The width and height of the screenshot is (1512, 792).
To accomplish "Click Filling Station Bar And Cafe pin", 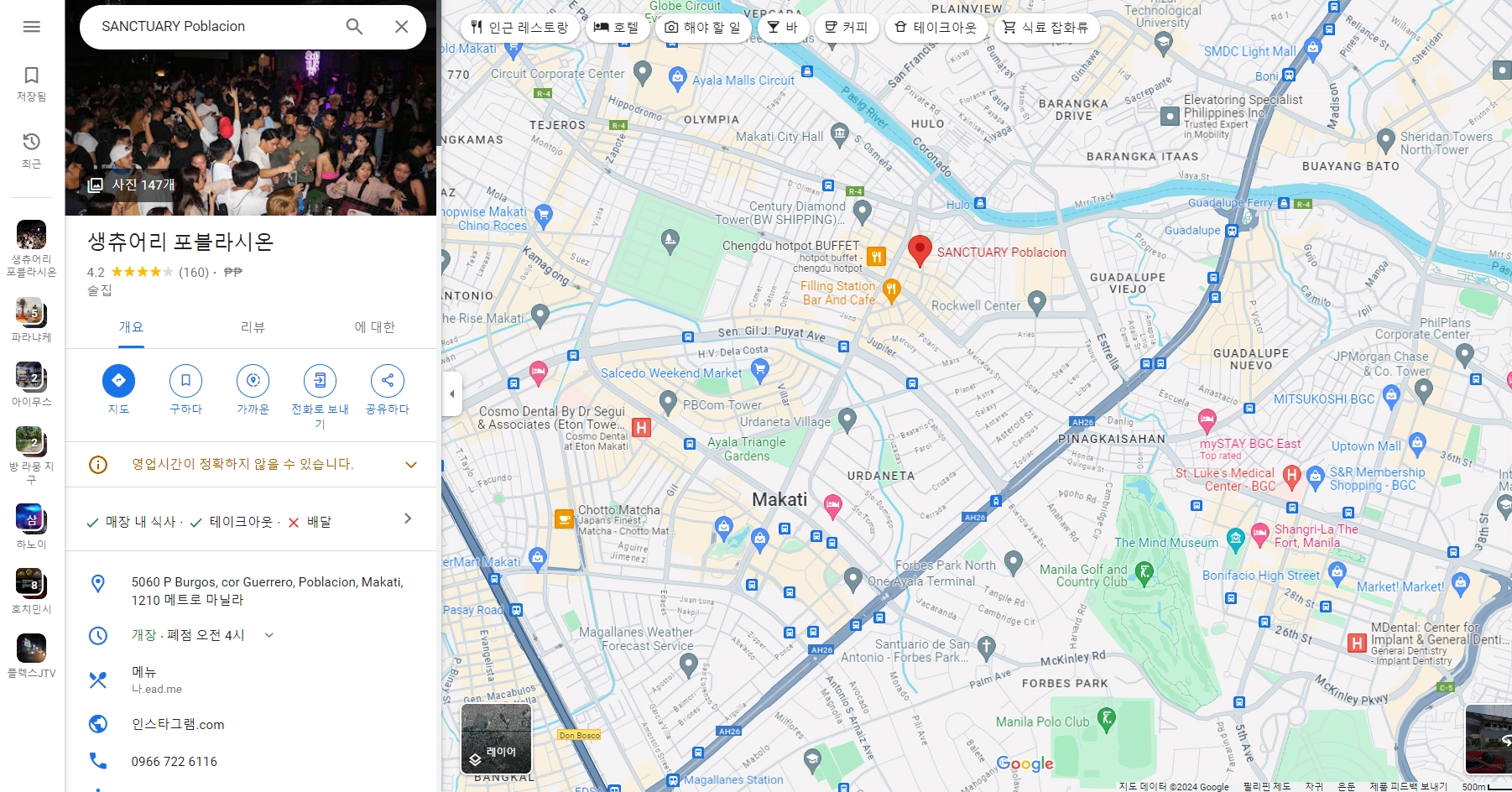I will tap(891, 290).
